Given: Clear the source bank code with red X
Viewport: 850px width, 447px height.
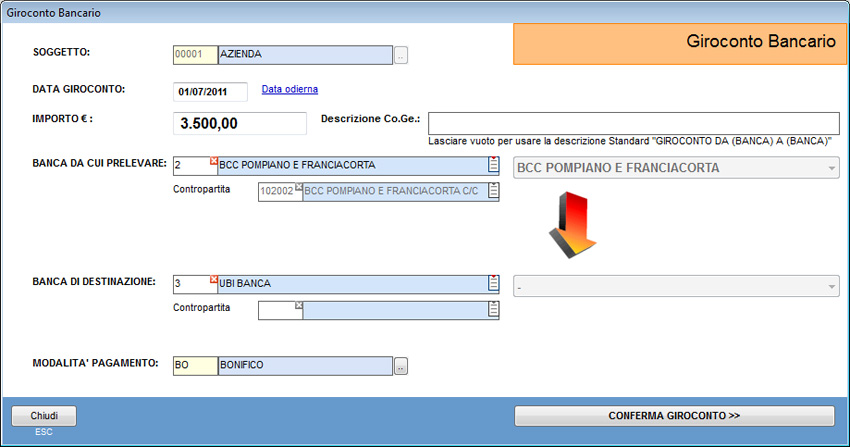Looking at the screenshot, I should tap(213, 161).
